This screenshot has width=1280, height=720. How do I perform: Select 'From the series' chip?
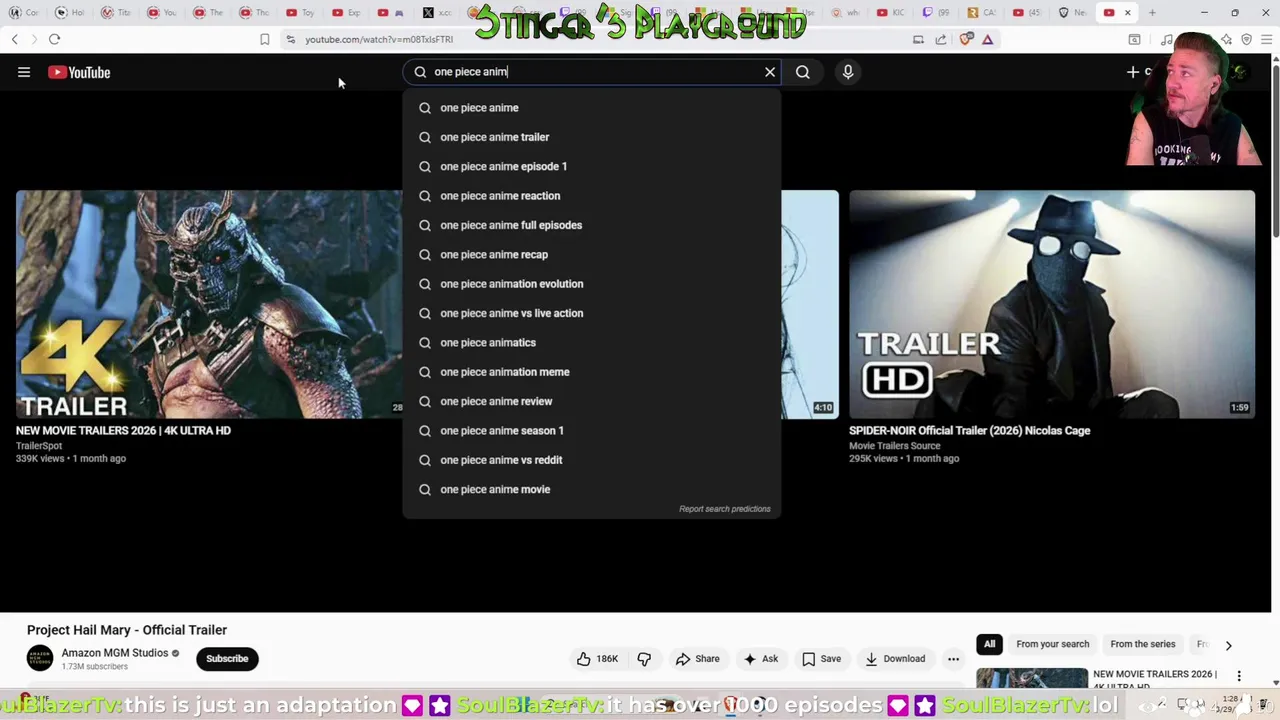pyautogui.click(x=1143, y=644)
